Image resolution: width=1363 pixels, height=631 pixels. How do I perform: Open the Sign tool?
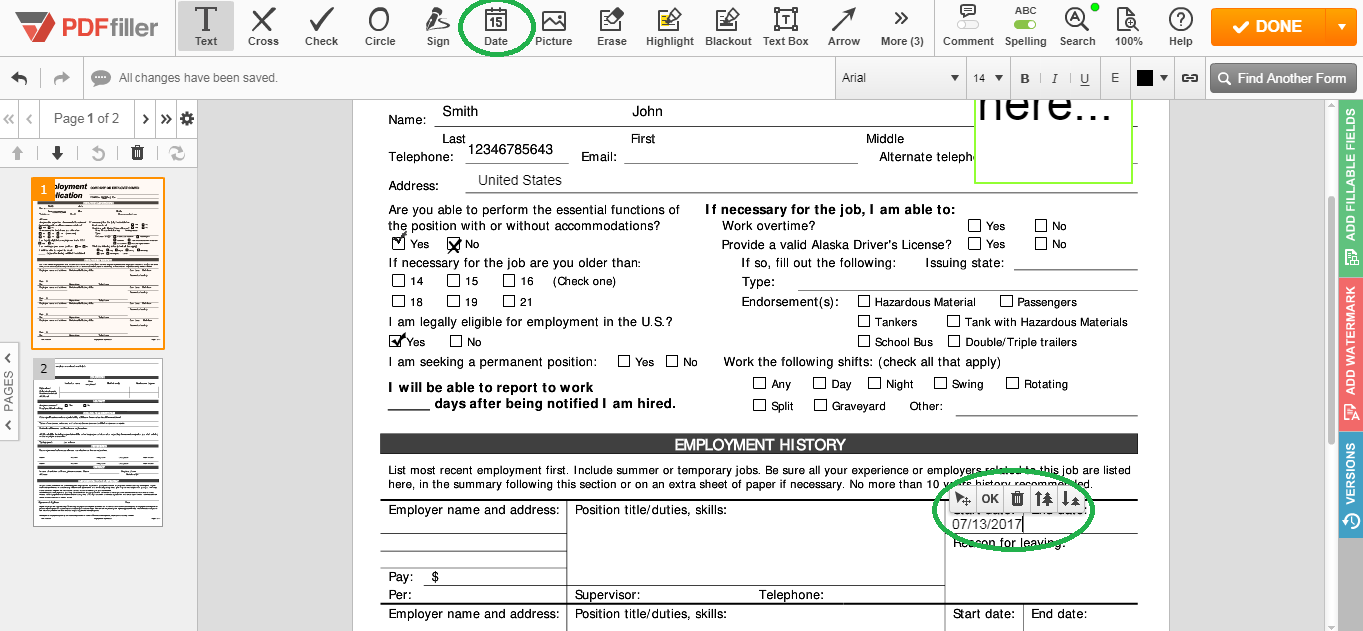(437, 26)
